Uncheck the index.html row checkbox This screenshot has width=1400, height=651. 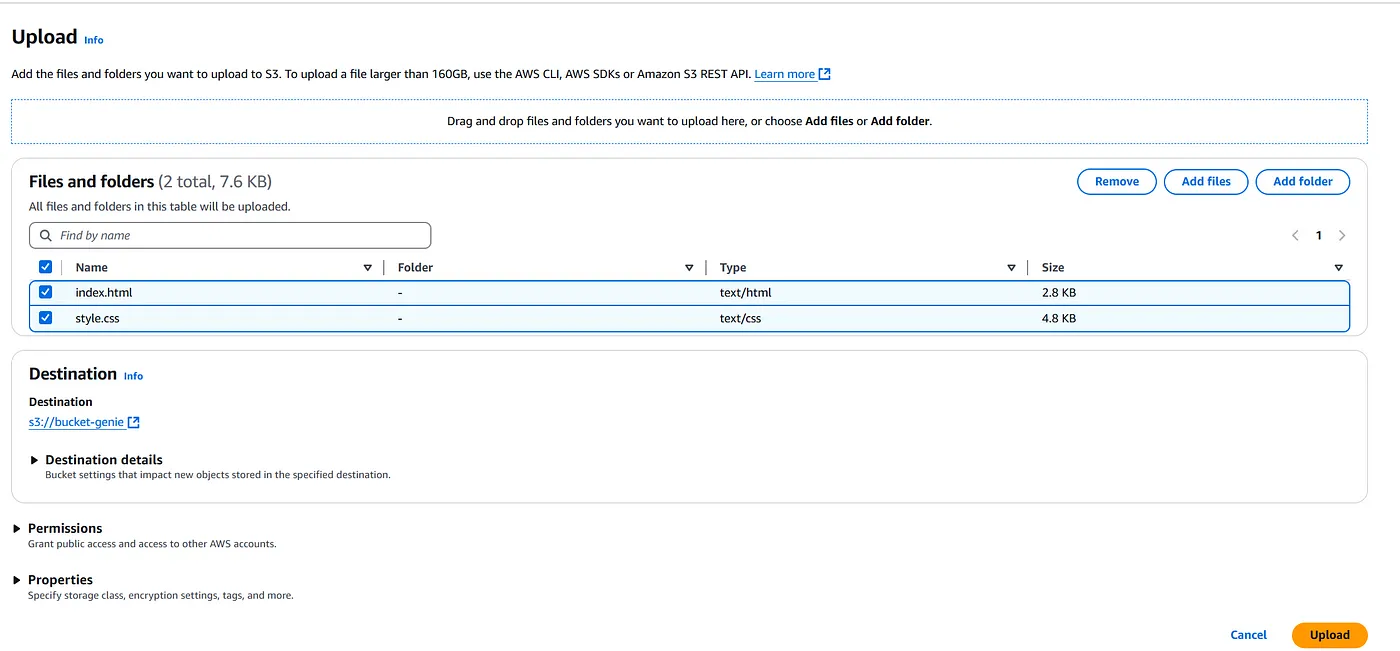[45, 293]
